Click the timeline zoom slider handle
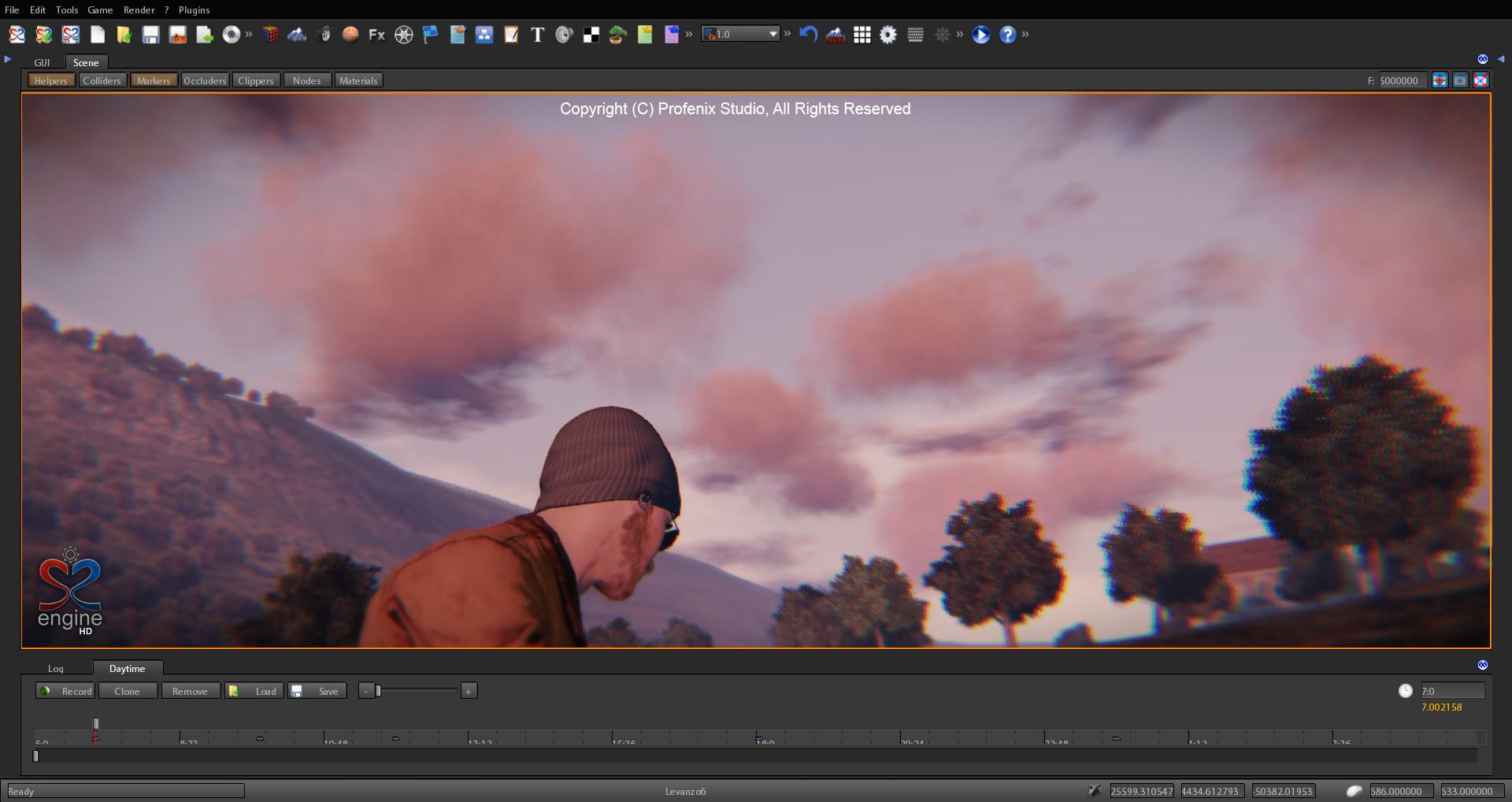The image size is (1512, 802). 379,691
